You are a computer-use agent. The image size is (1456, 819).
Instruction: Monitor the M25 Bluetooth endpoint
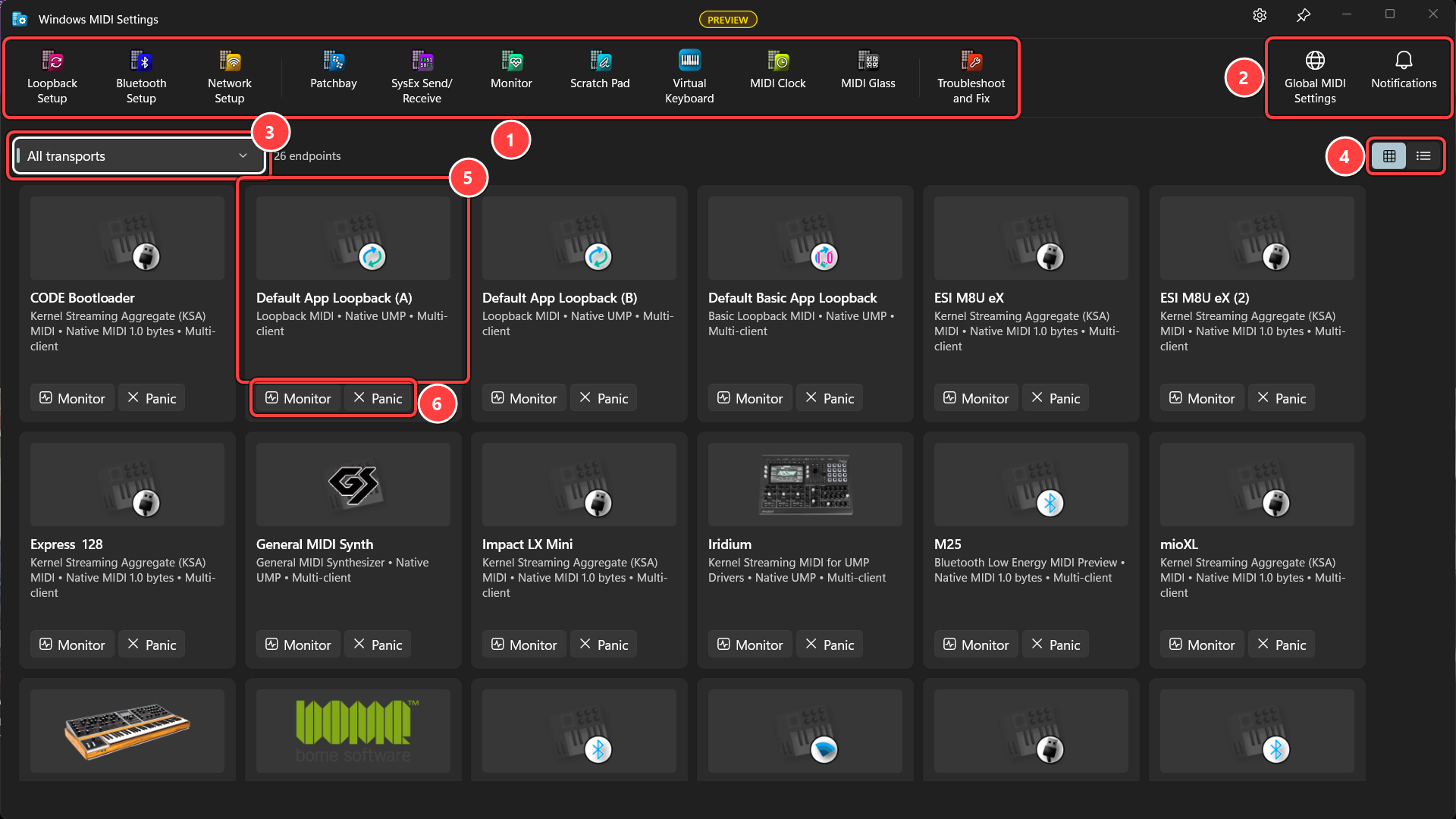tap(976, 645)
